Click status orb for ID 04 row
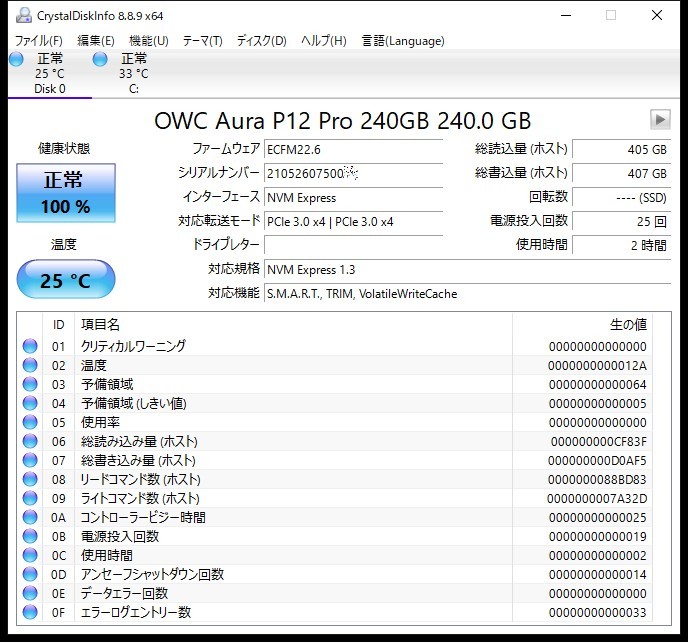Image resolution: width=688 pixels, height=642 pixels. [x=30, y=403]
